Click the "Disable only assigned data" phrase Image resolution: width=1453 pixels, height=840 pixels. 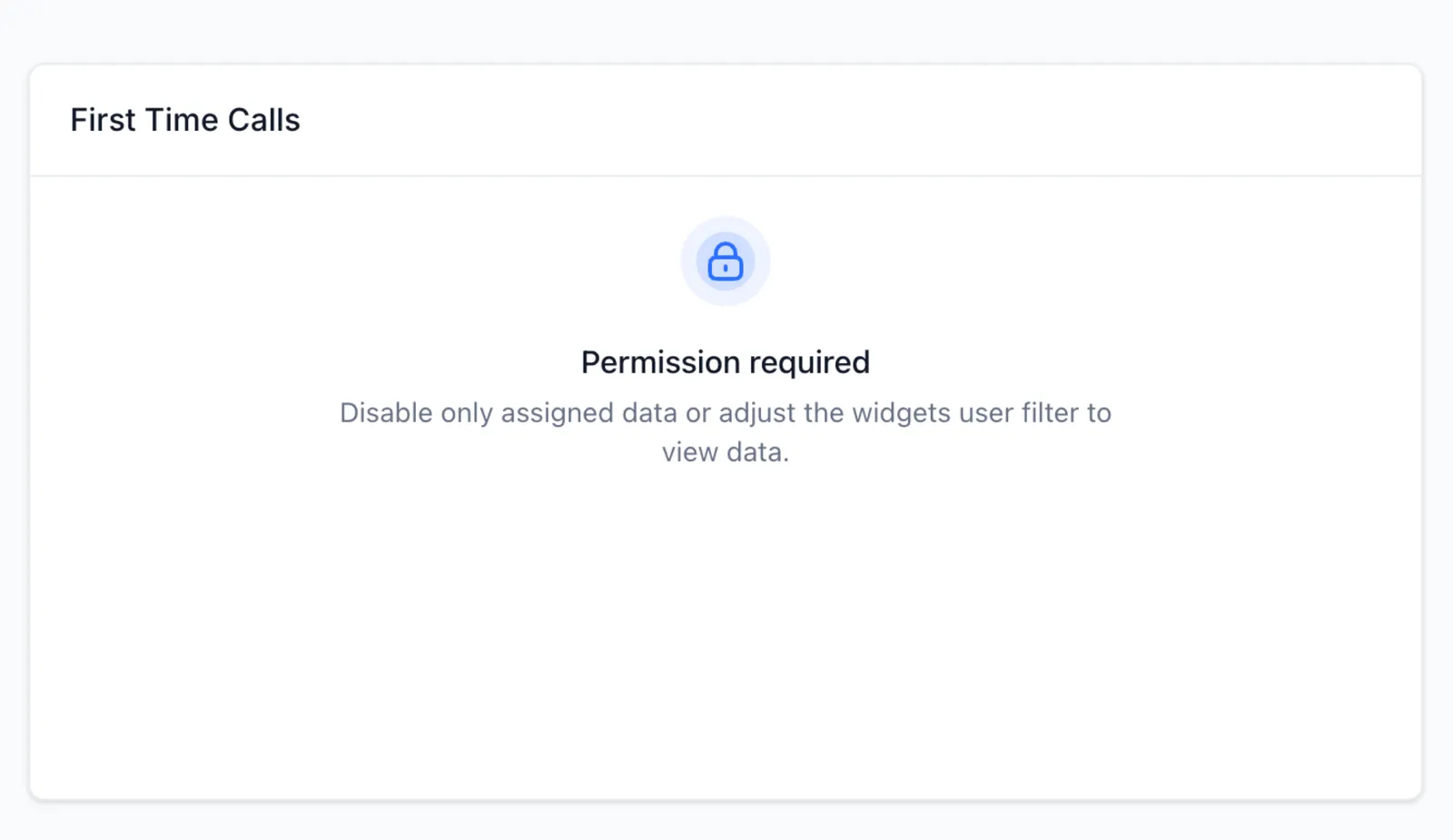pos(509,413)
